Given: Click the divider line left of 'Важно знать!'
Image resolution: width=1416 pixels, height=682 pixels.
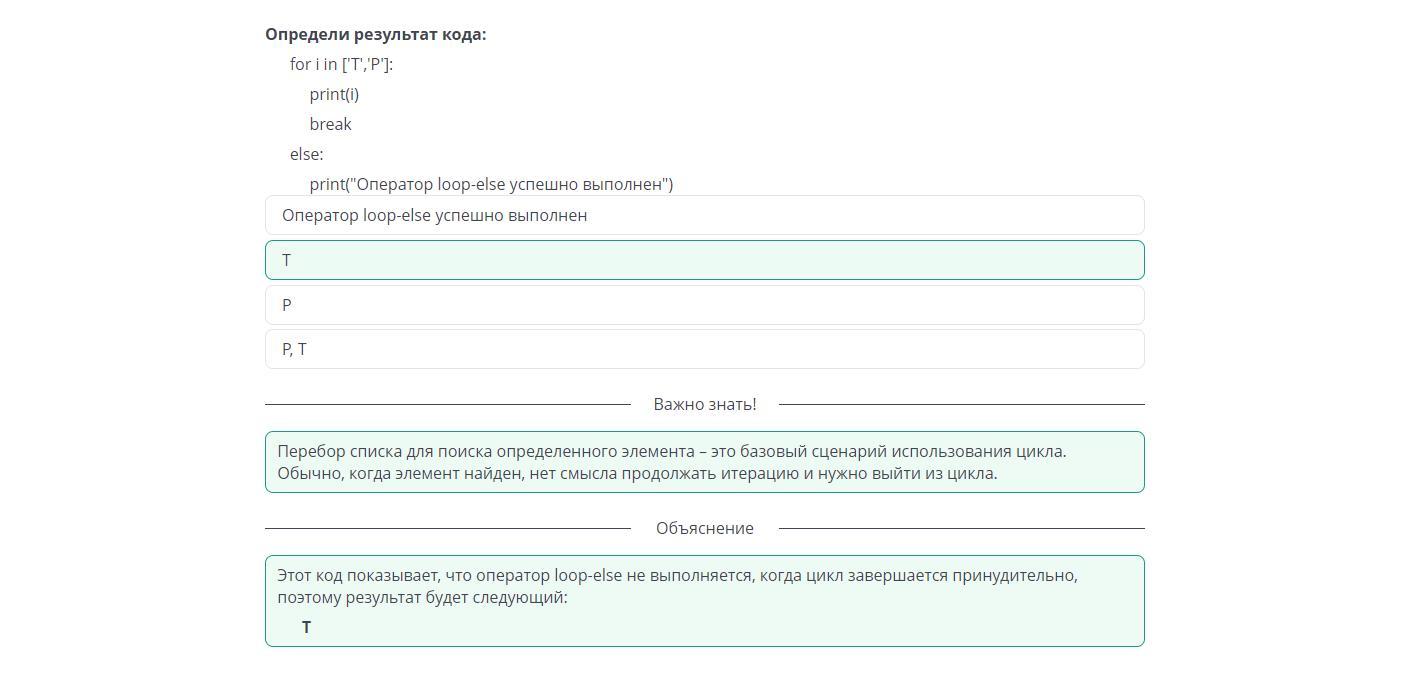Looking at the screenshot, I should point(447,404).
